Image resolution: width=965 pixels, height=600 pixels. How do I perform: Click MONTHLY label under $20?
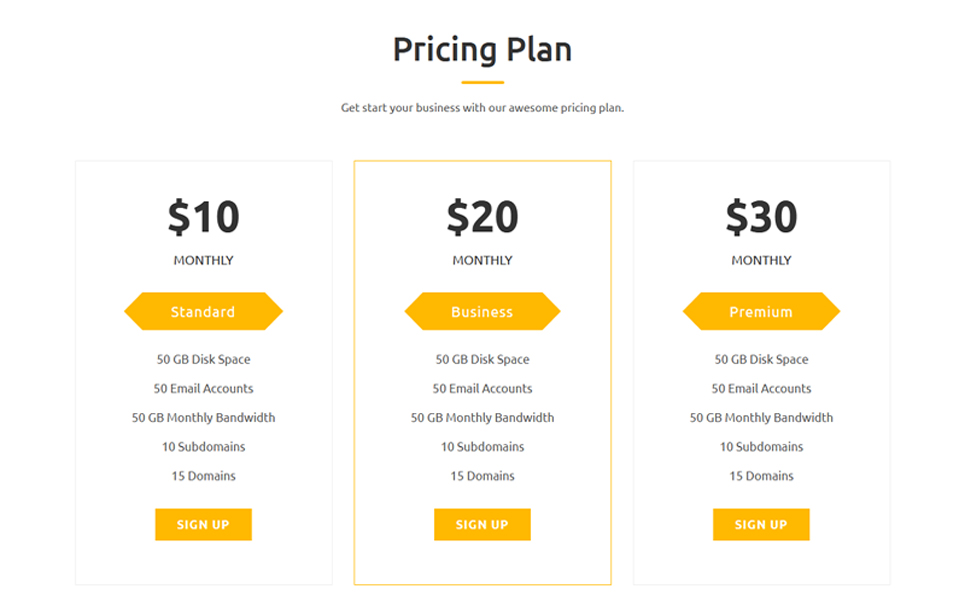coord(482,260)
